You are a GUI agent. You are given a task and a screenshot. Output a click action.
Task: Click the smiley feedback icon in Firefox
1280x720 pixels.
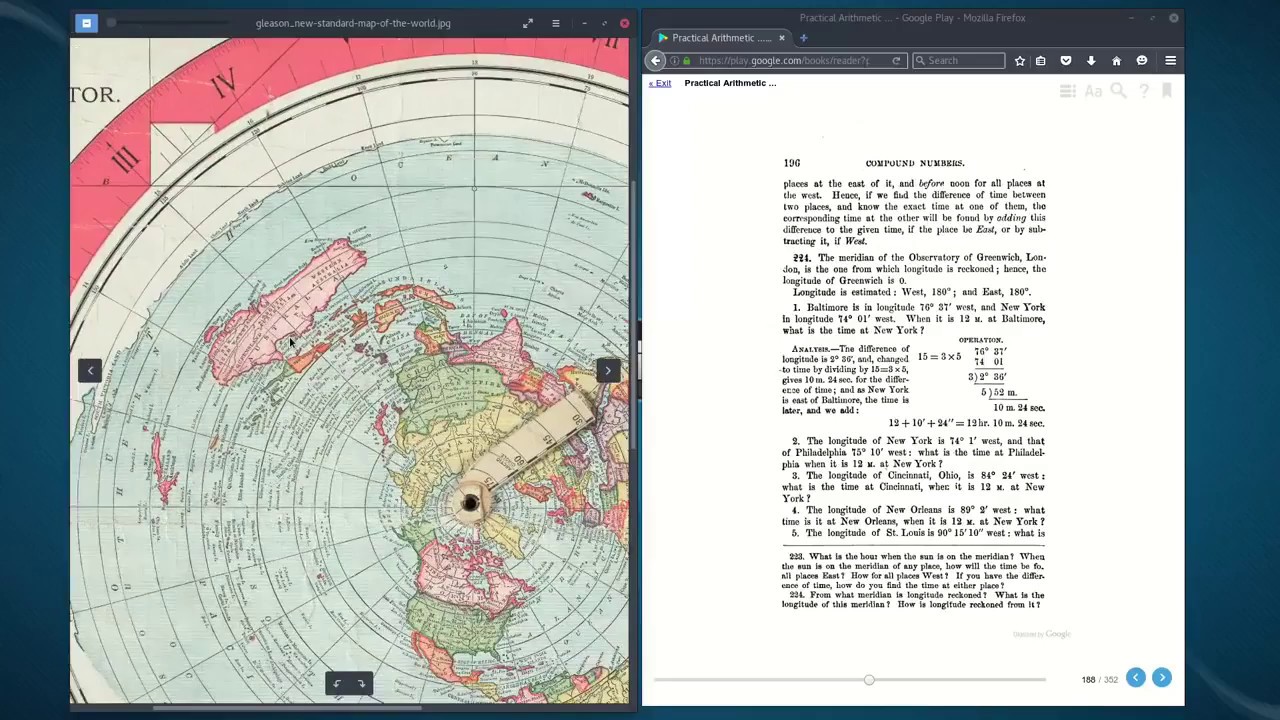(1142, 61)
